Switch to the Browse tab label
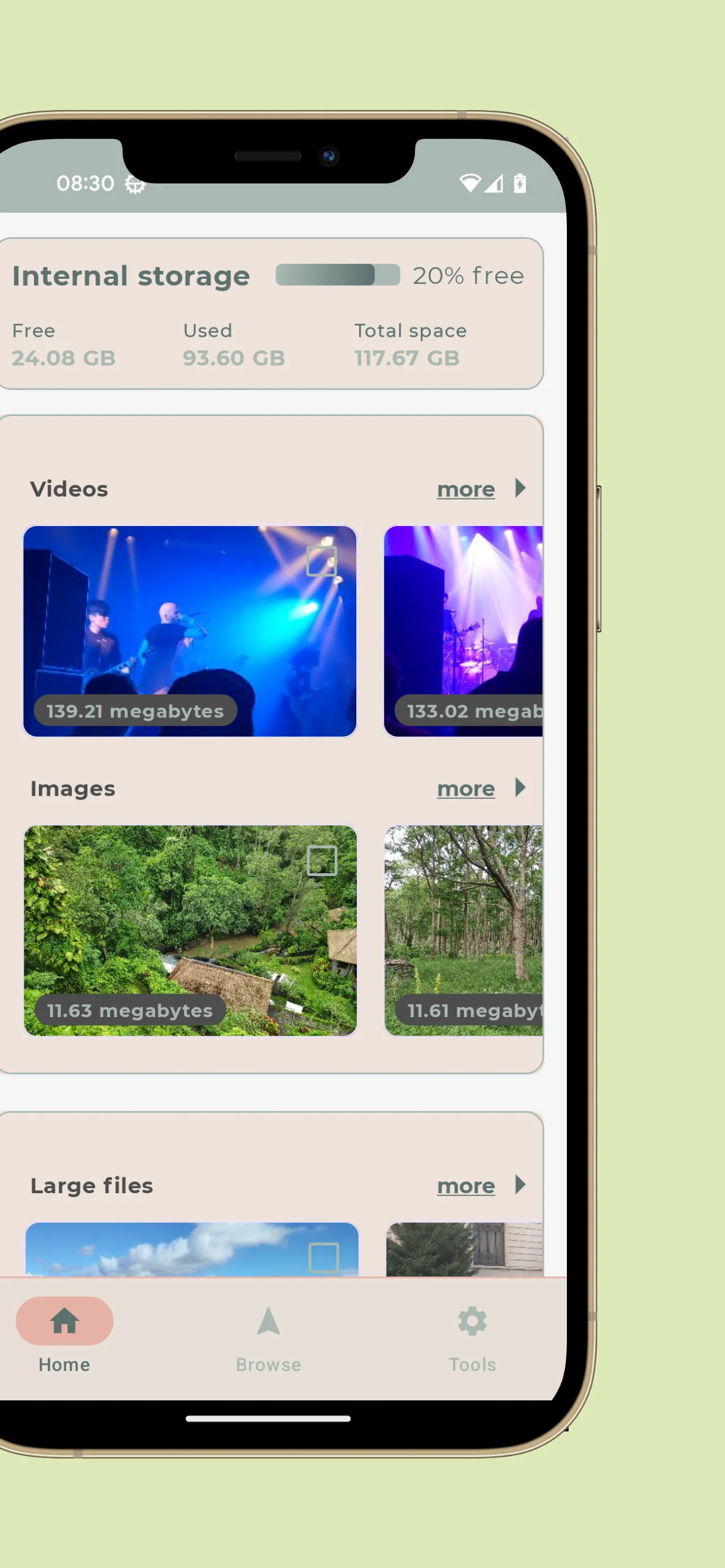This screenshot has width=725, height=1568. click(268, 1364)
